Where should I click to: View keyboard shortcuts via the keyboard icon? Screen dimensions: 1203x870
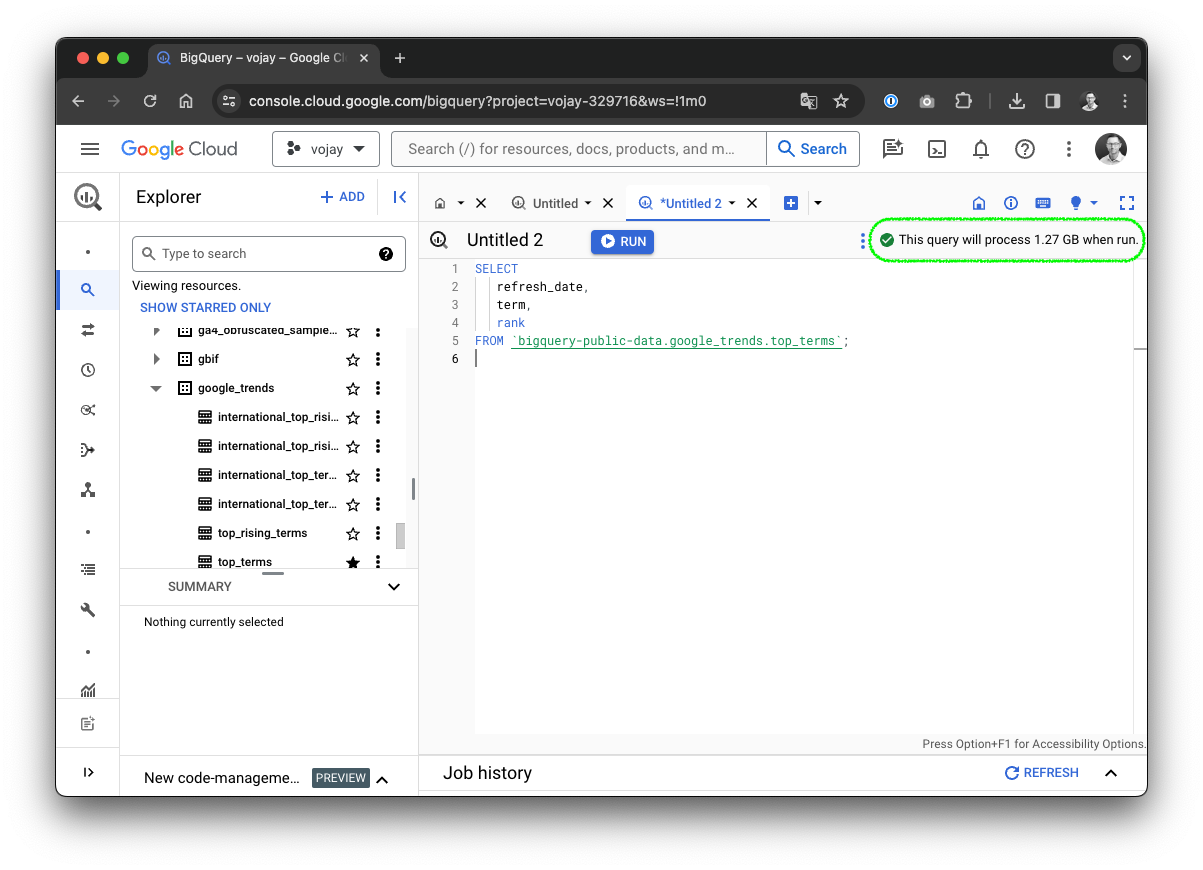click(1043, 203)
